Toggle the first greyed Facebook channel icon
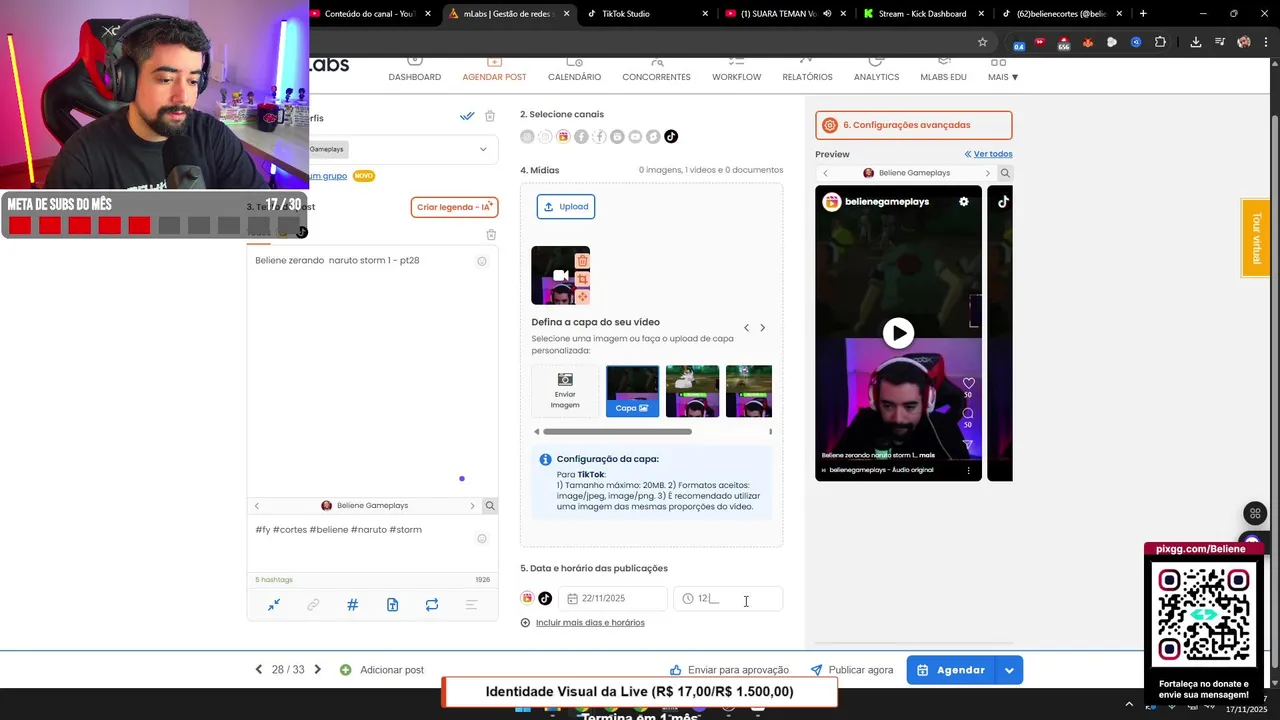Image resolution: width=1280 pixels, height=720 pixels. pos(581,137)
